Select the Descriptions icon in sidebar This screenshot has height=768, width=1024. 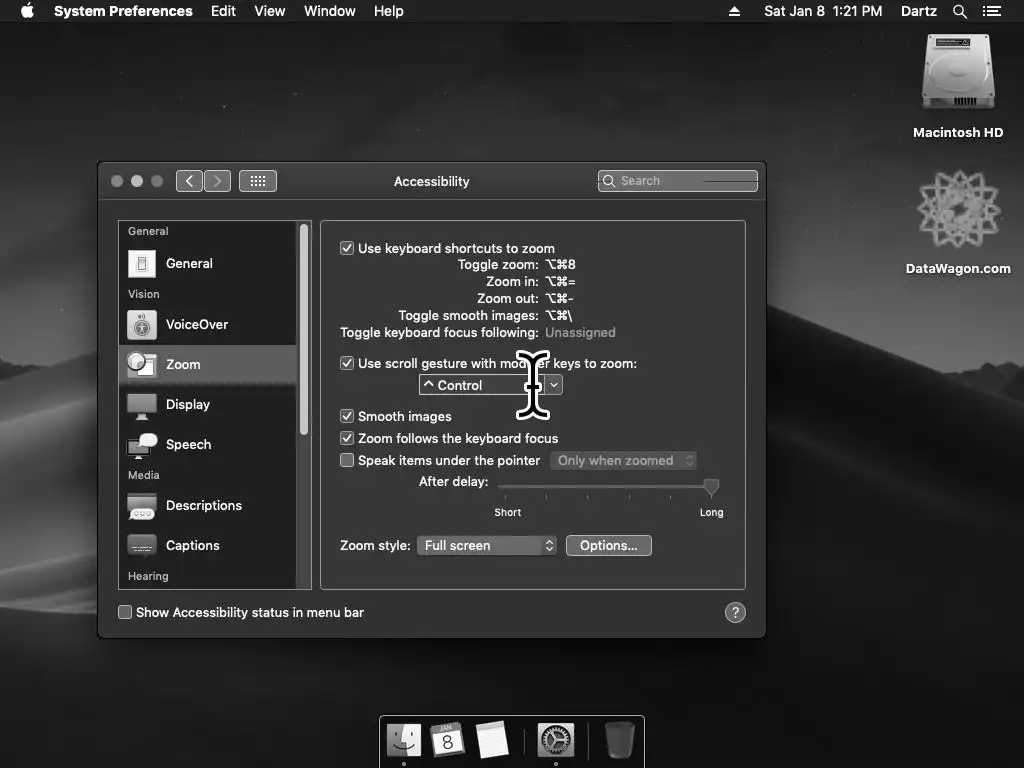(142, 506)
